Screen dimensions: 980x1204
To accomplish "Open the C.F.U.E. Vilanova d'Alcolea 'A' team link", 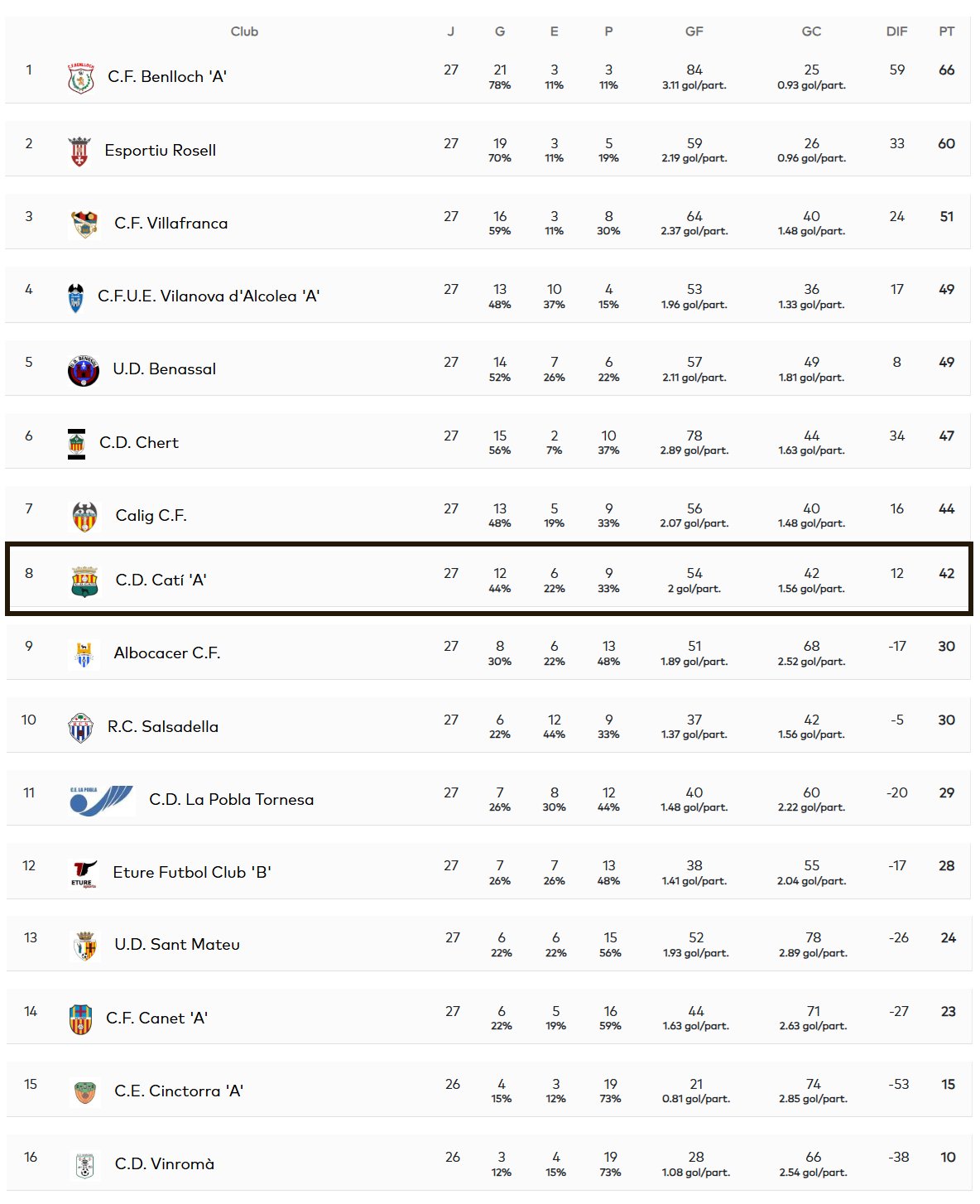I will [x=209, y=296].
